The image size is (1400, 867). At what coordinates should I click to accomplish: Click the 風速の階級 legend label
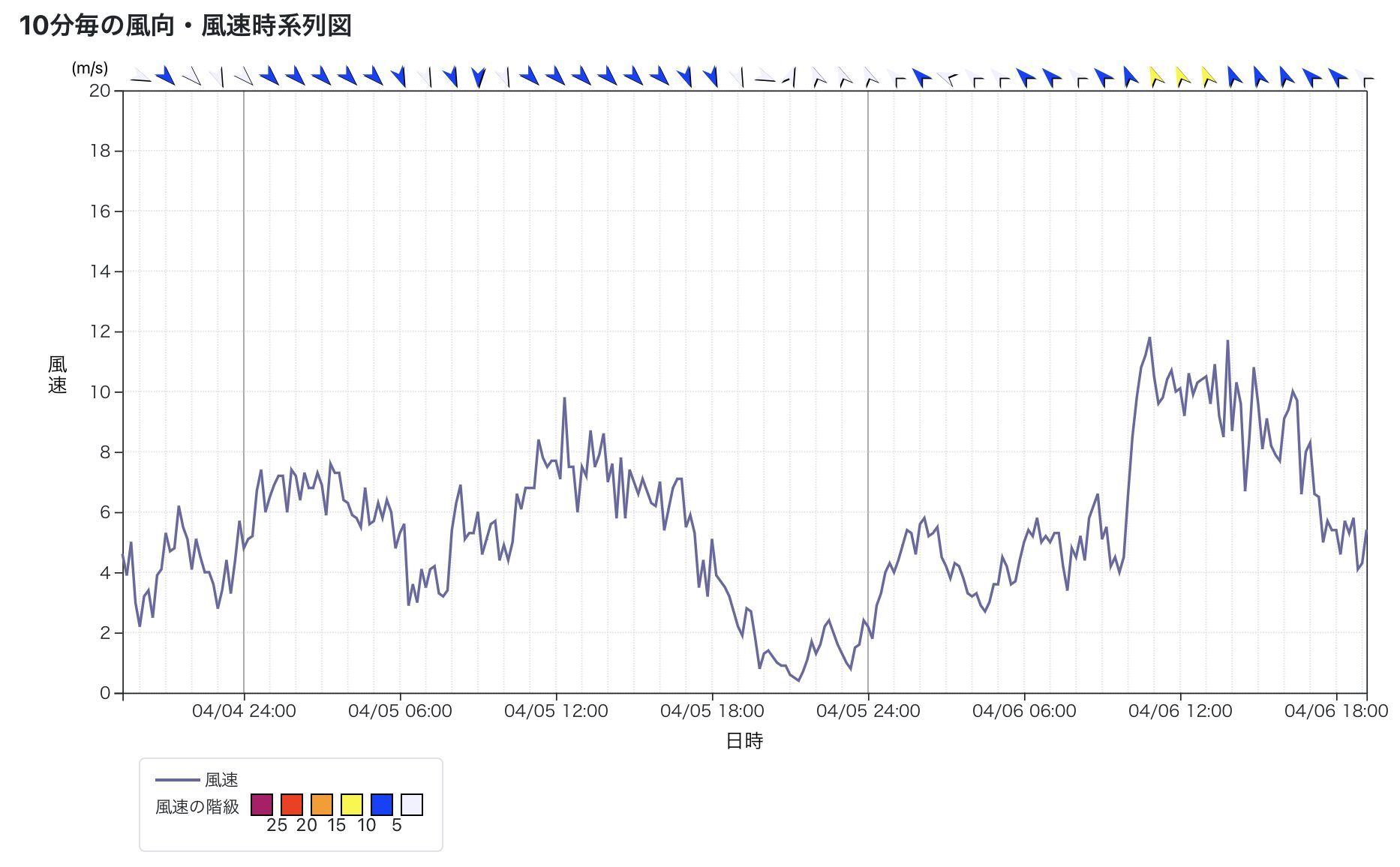(x=197, y=807)
